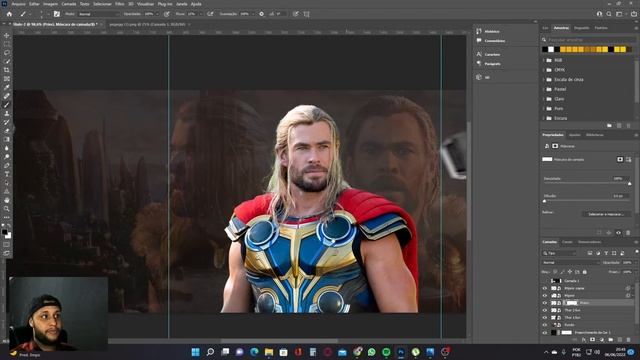Select the Brush tool in the toolbar

coord(7,104)
